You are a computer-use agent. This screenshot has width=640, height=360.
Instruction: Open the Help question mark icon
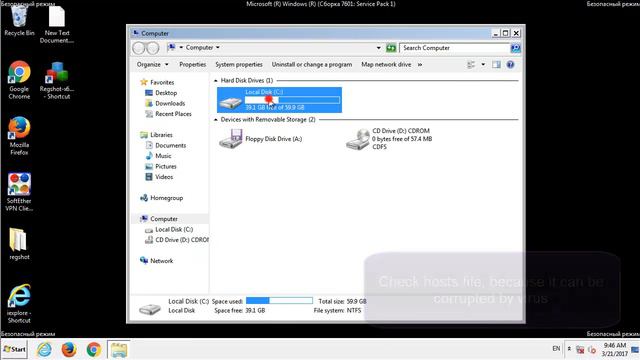pos(510,64)
